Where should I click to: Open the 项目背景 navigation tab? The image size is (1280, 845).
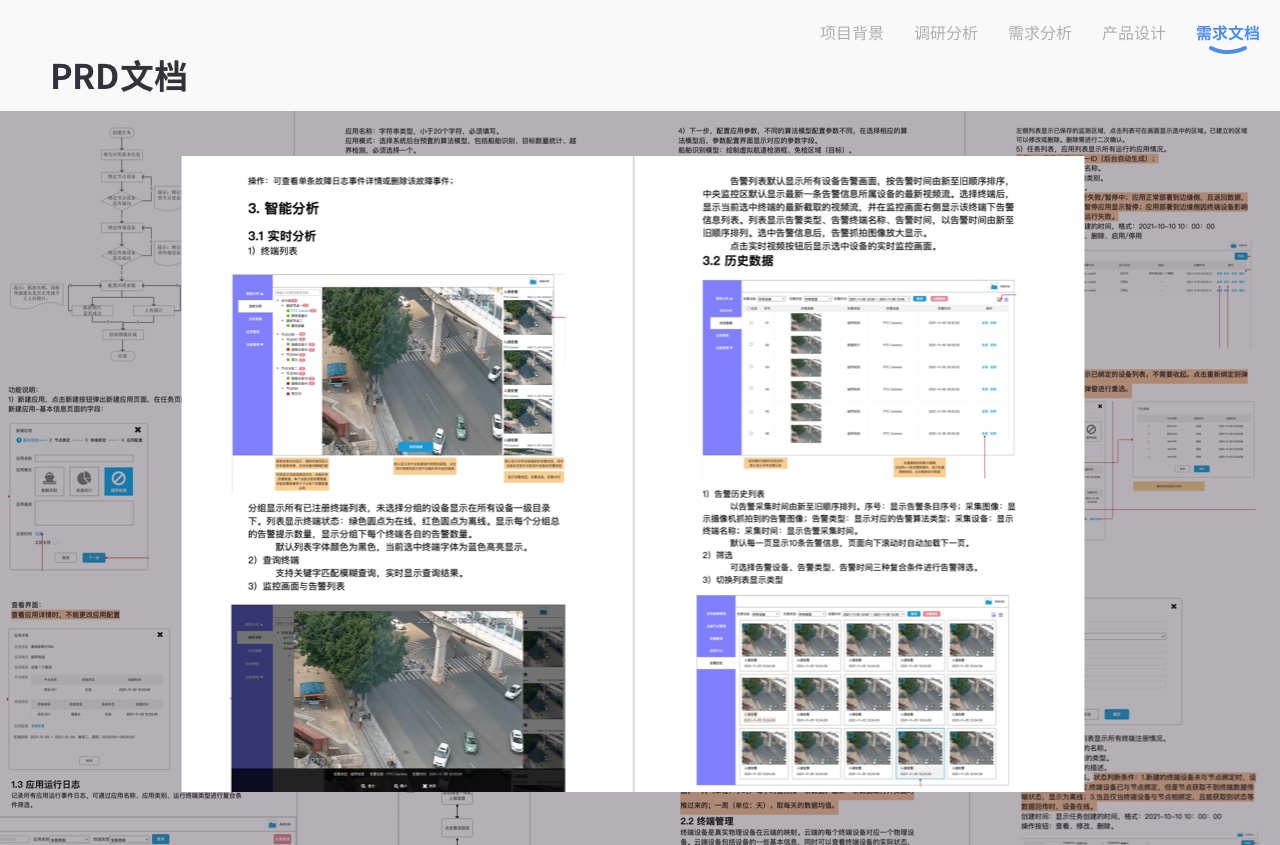pos(852,33)
